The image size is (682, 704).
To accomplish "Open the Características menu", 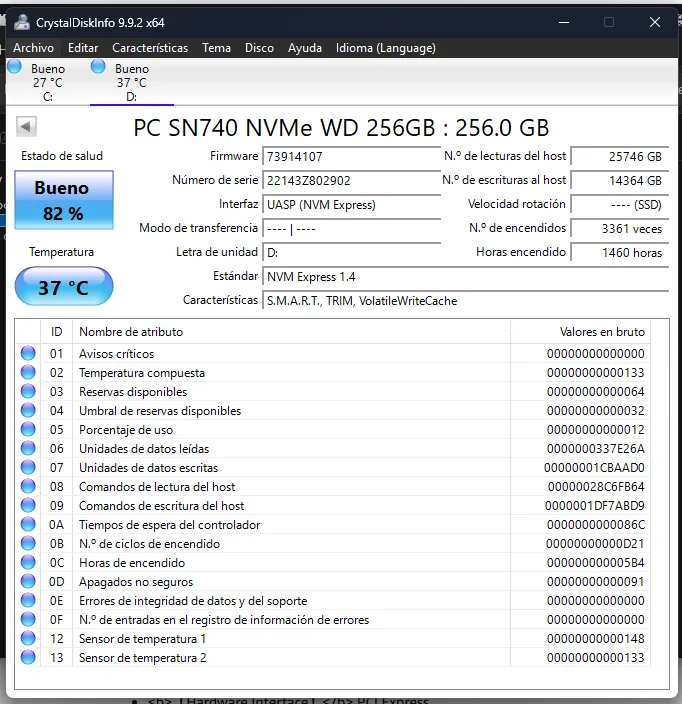I will click(150, 48).
